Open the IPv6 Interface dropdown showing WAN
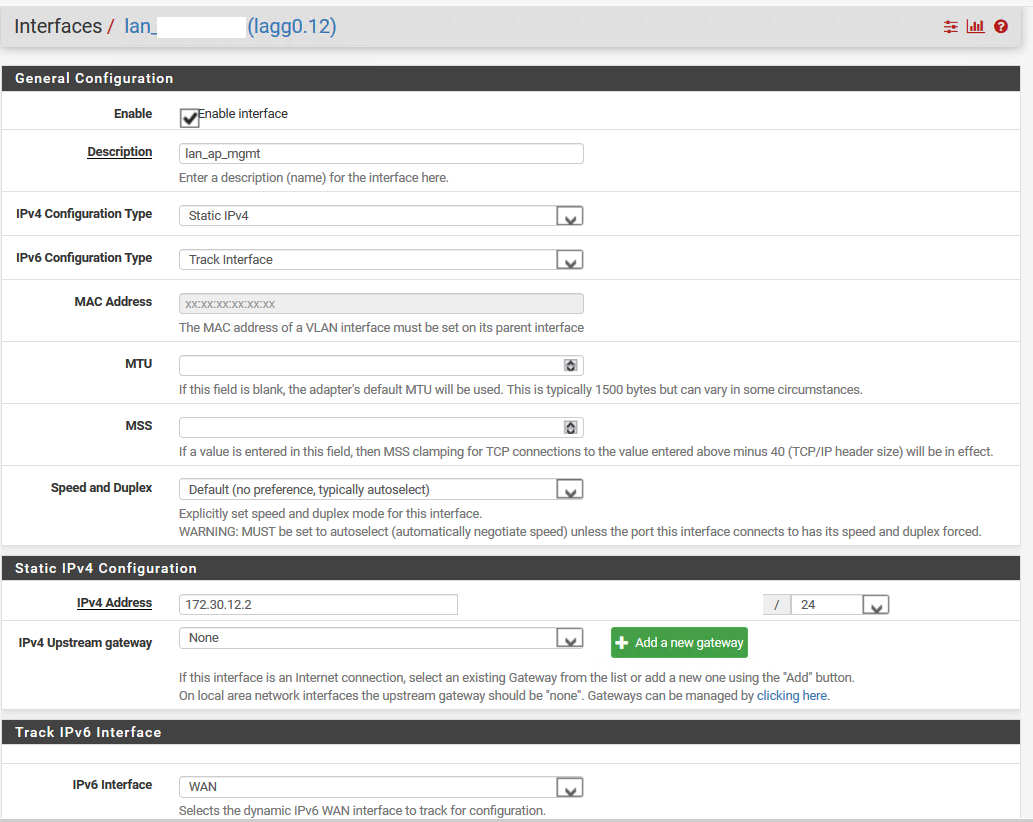 (569, 786)
